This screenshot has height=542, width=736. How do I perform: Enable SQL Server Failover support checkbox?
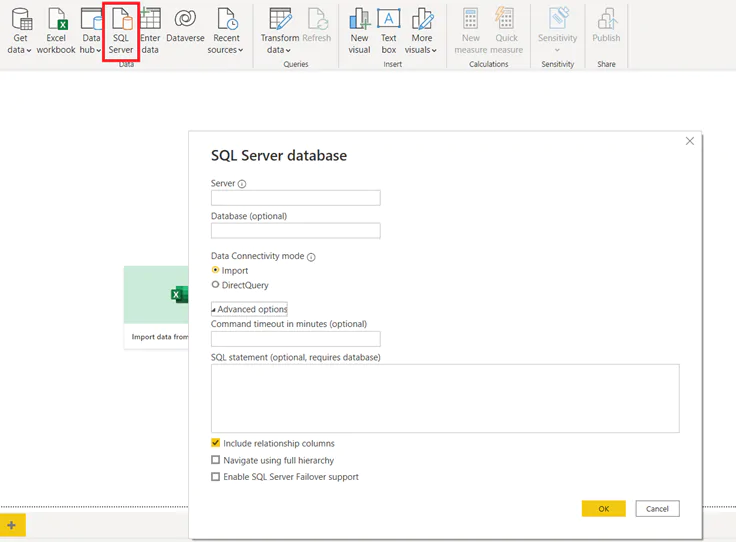click(x=215, y=477)
